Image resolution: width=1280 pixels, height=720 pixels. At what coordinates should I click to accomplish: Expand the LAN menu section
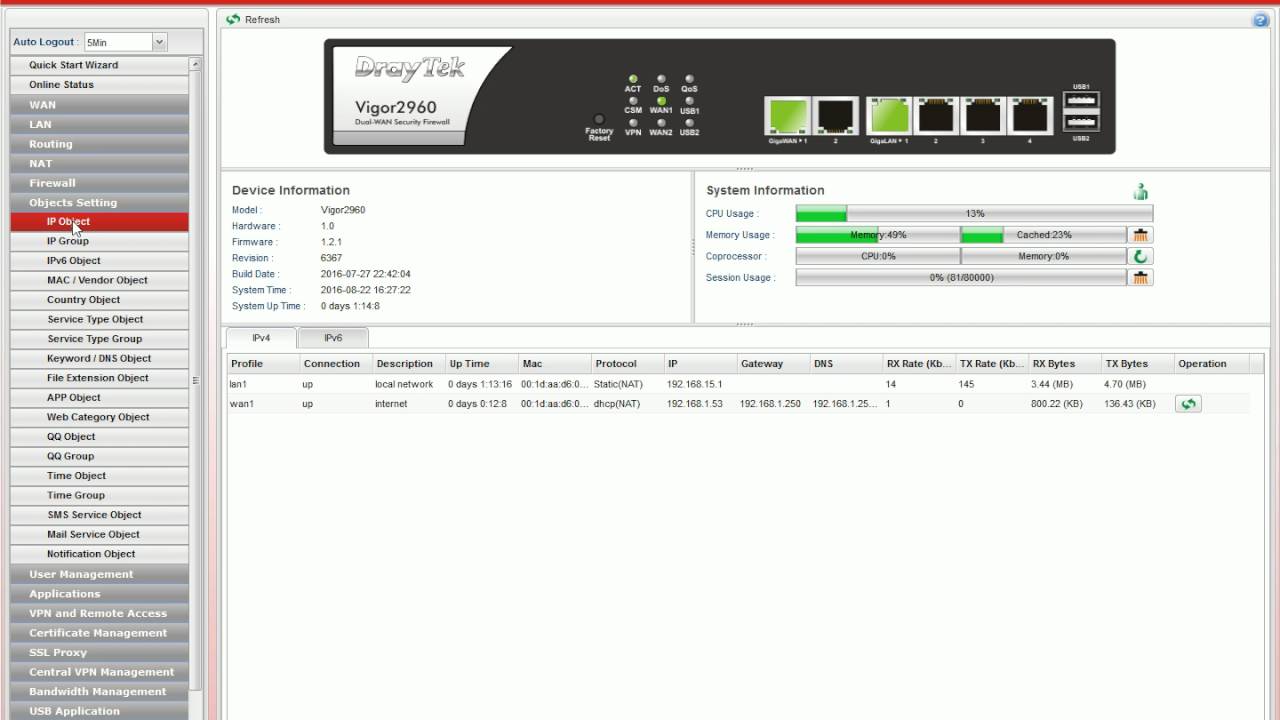[x=99, y=124]
